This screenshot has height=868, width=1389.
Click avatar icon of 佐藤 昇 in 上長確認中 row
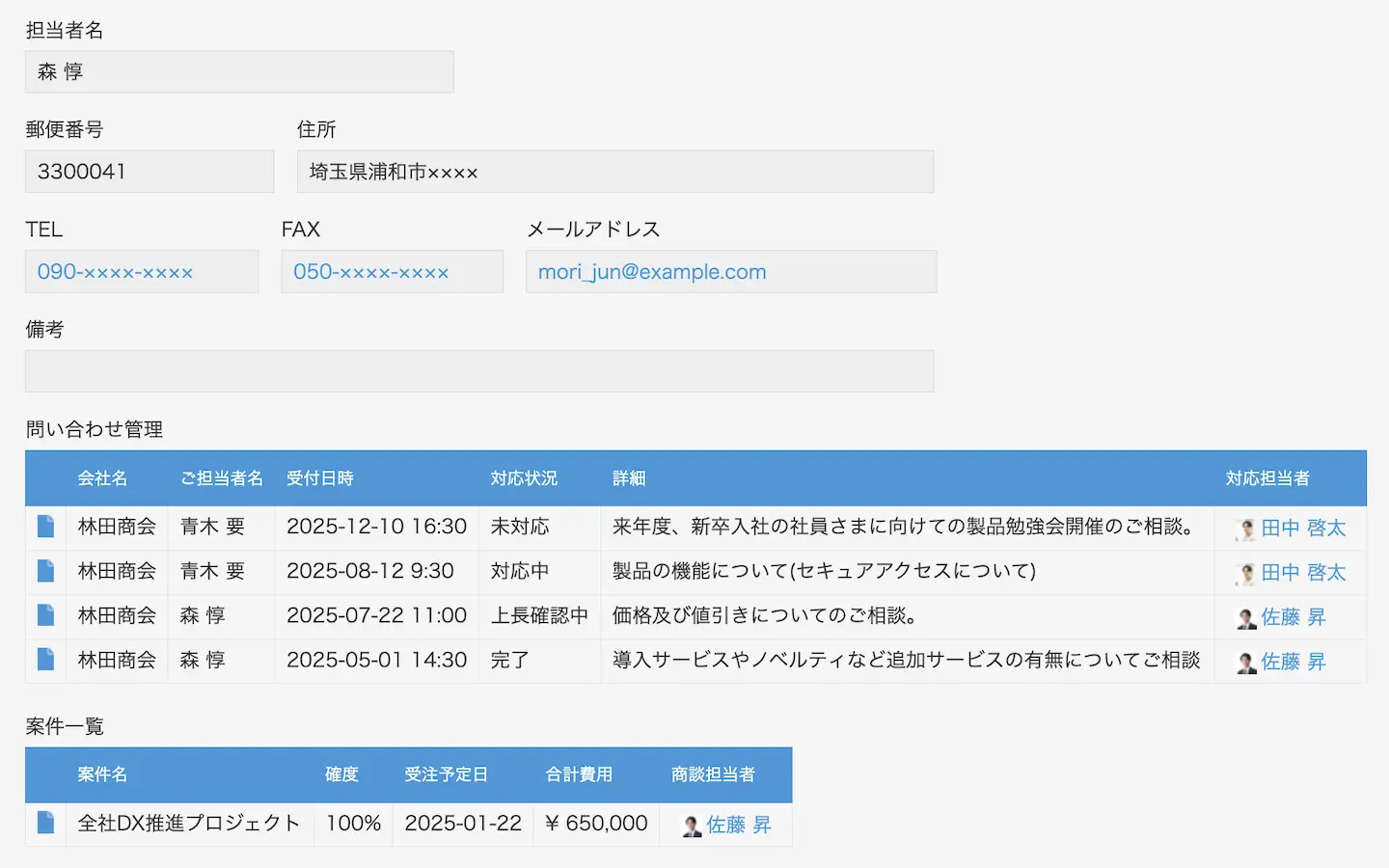1246,618
